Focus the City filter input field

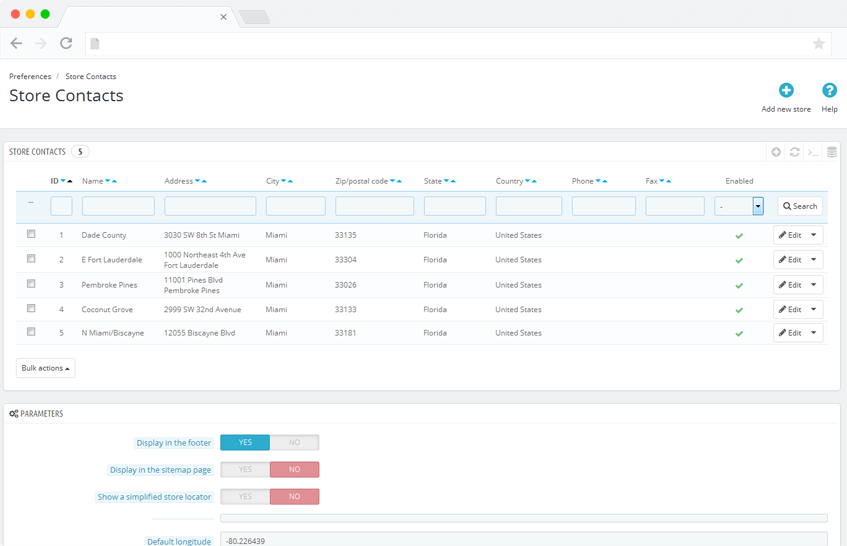[x=295, y=206]
